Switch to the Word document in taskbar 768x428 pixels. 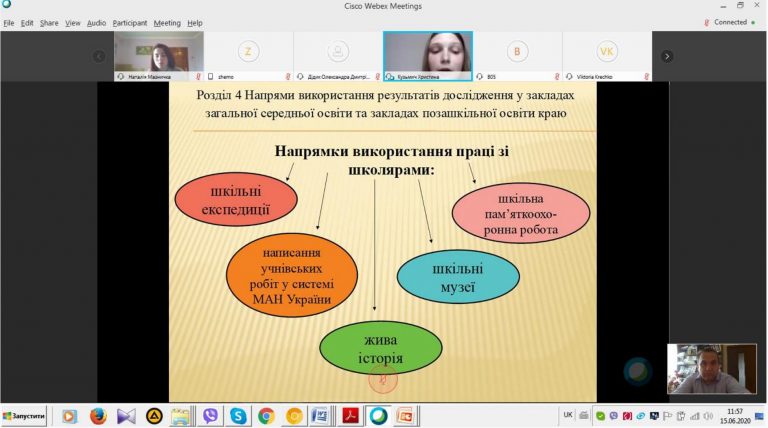pos(320,416)
